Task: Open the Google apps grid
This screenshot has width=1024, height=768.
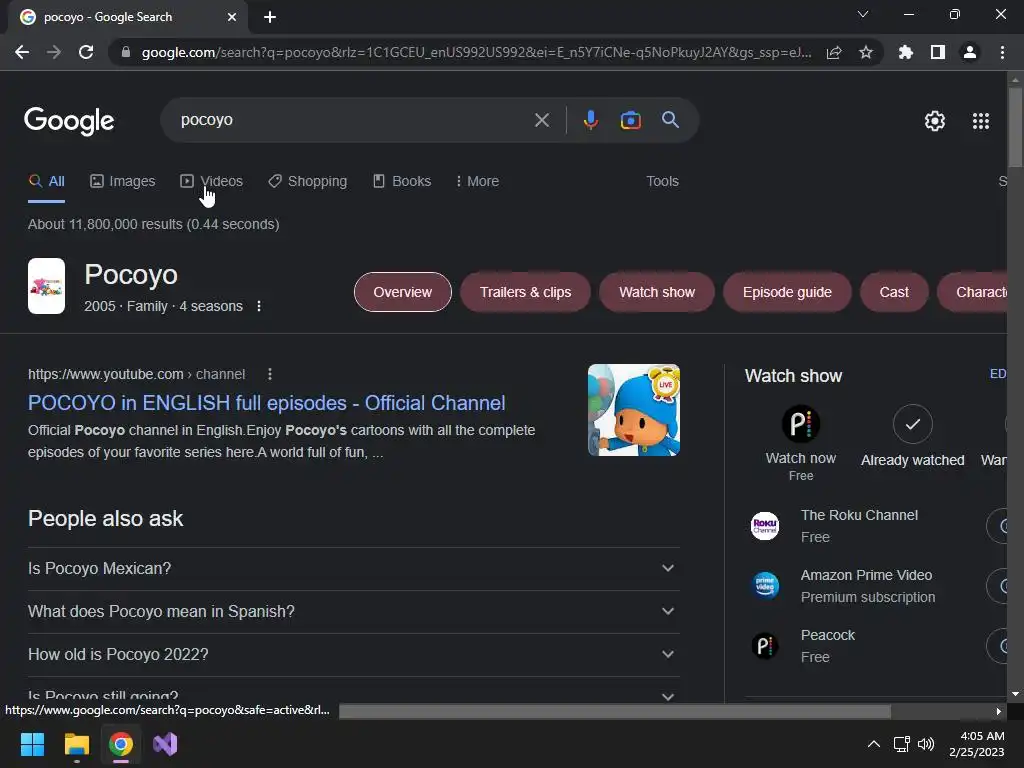Action: [981, 121]
